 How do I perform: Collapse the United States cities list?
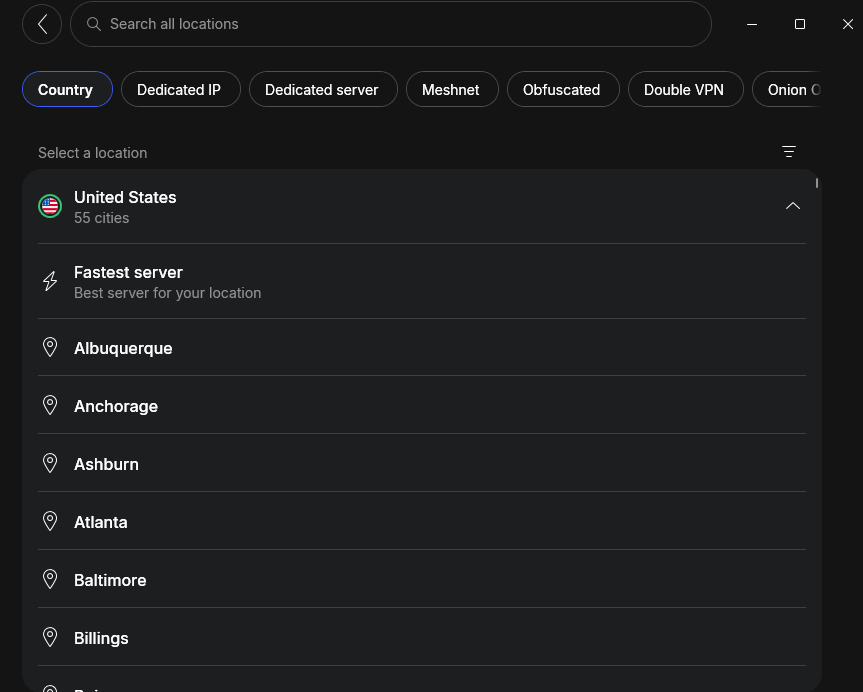coord(793,206)
